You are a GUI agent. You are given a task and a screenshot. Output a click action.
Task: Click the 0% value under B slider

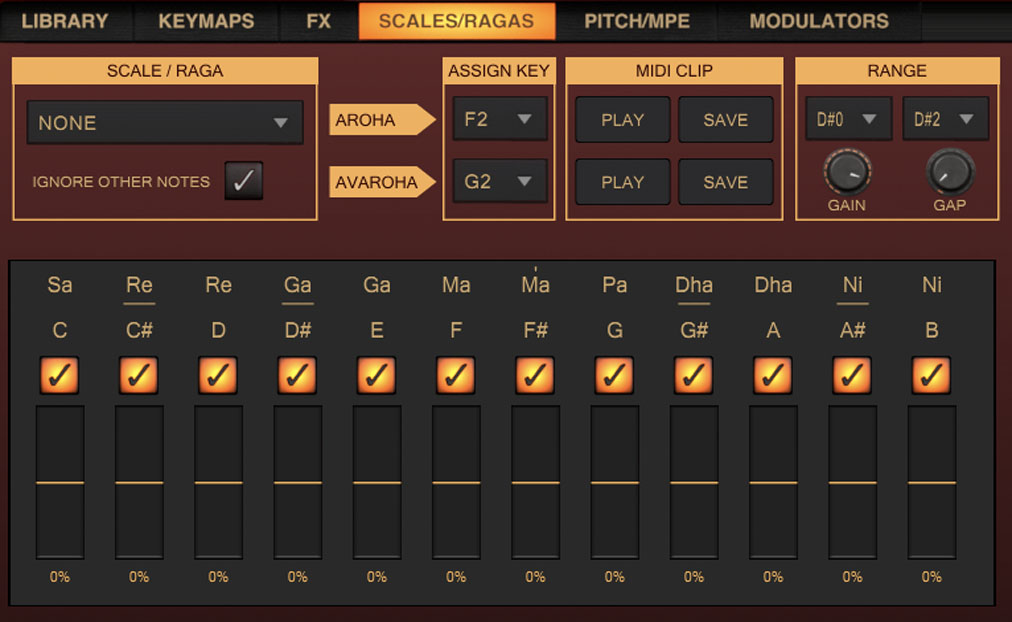coord(931,576)
